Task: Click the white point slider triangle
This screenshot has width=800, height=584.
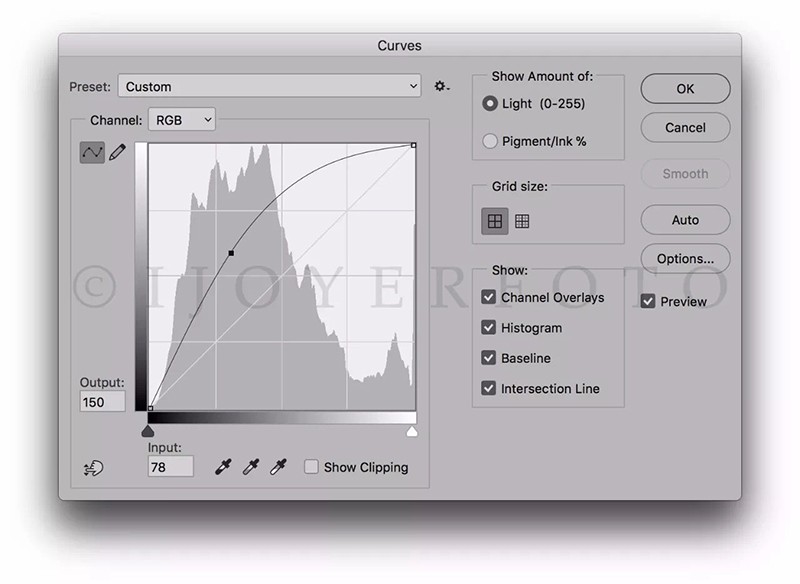Action: pos(412,431)
